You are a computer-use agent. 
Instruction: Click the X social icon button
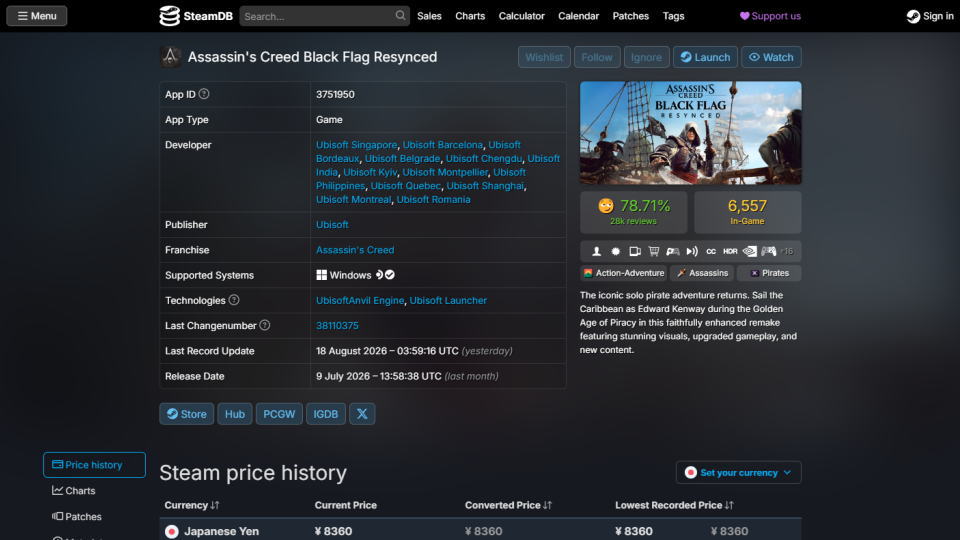(362, 414)
